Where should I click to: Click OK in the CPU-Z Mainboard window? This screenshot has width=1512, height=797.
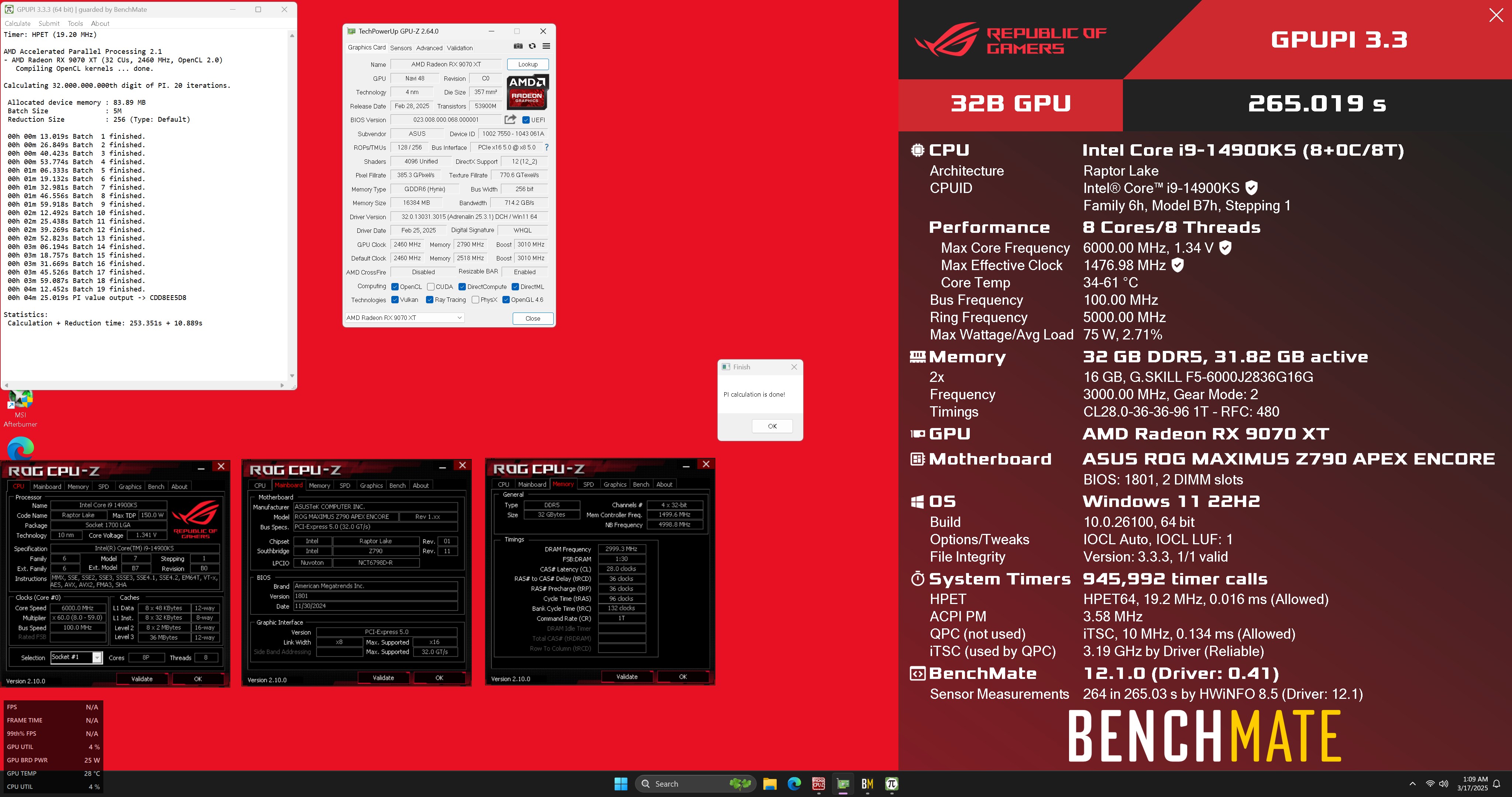coord(439,678)
